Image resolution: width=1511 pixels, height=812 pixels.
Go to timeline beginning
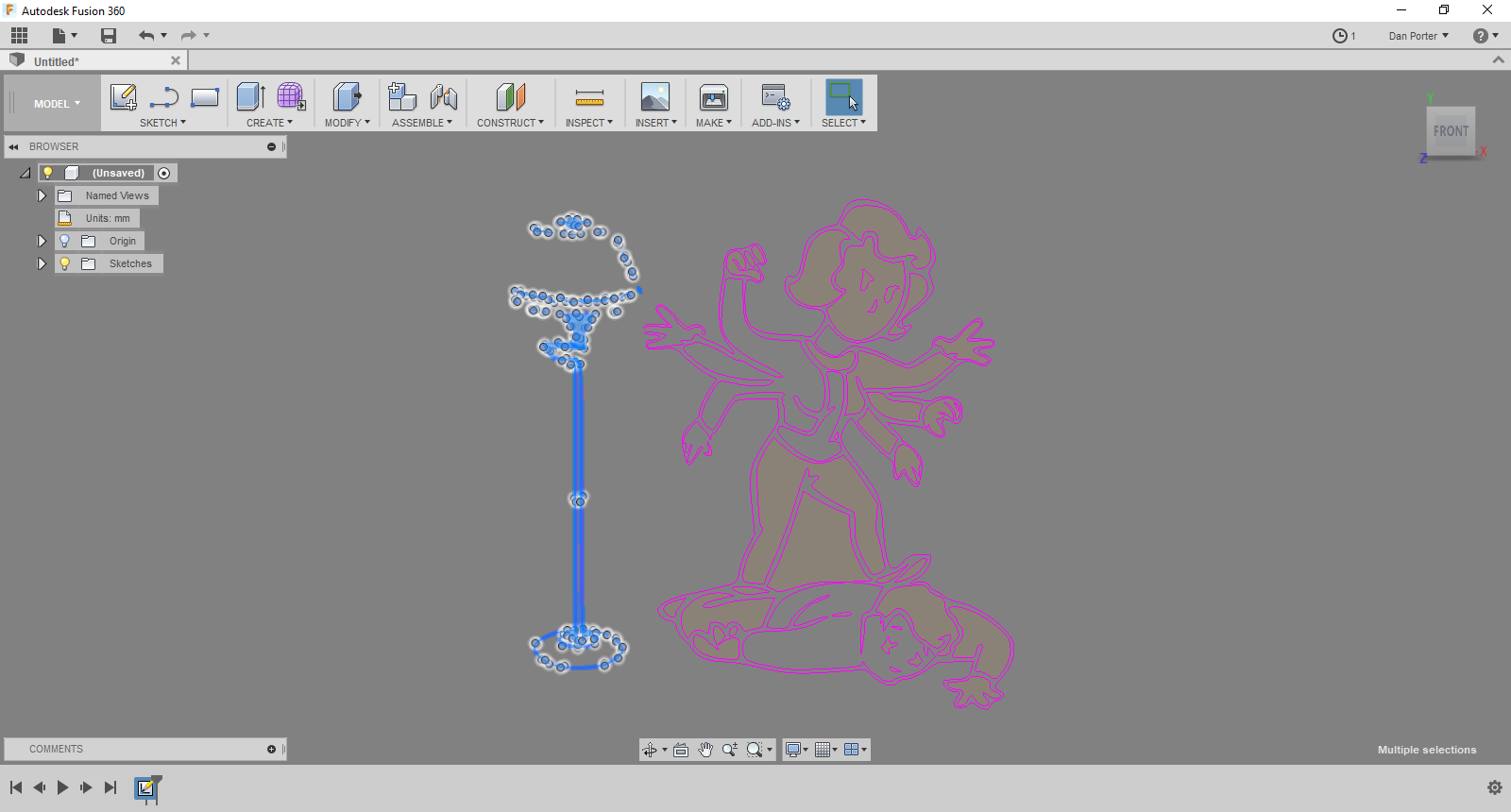pos(16,787)
